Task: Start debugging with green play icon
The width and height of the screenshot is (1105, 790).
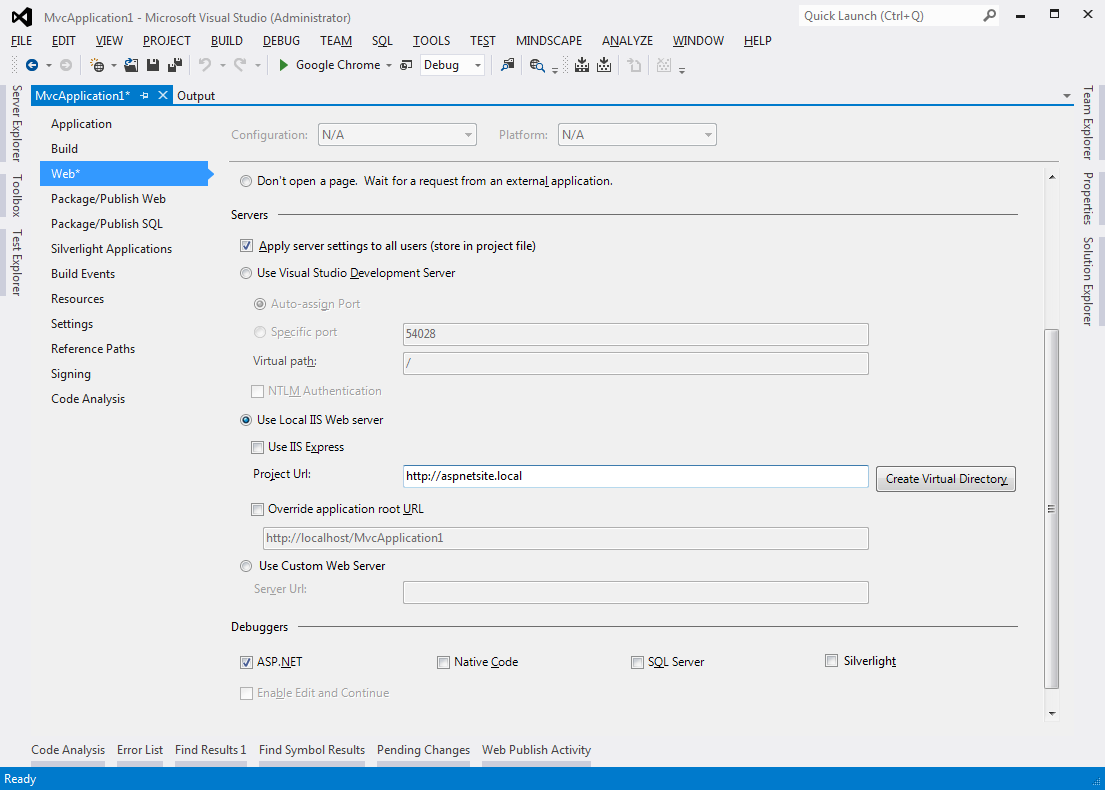Action: tap(284, 65)
